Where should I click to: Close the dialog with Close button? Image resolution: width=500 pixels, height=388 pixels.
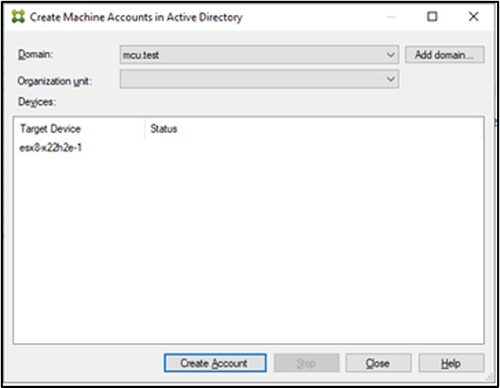click(x=378, y=363)
